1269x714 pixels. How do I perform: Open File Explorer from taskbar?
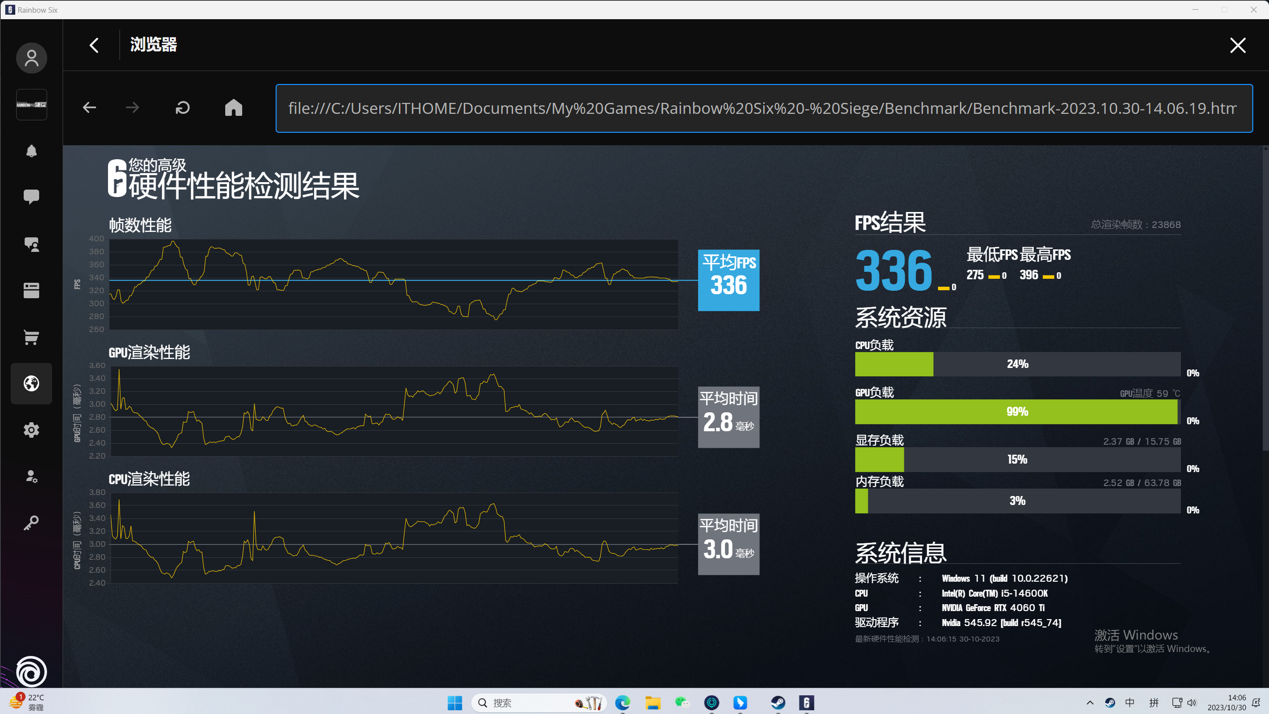[x=653, y=702]
